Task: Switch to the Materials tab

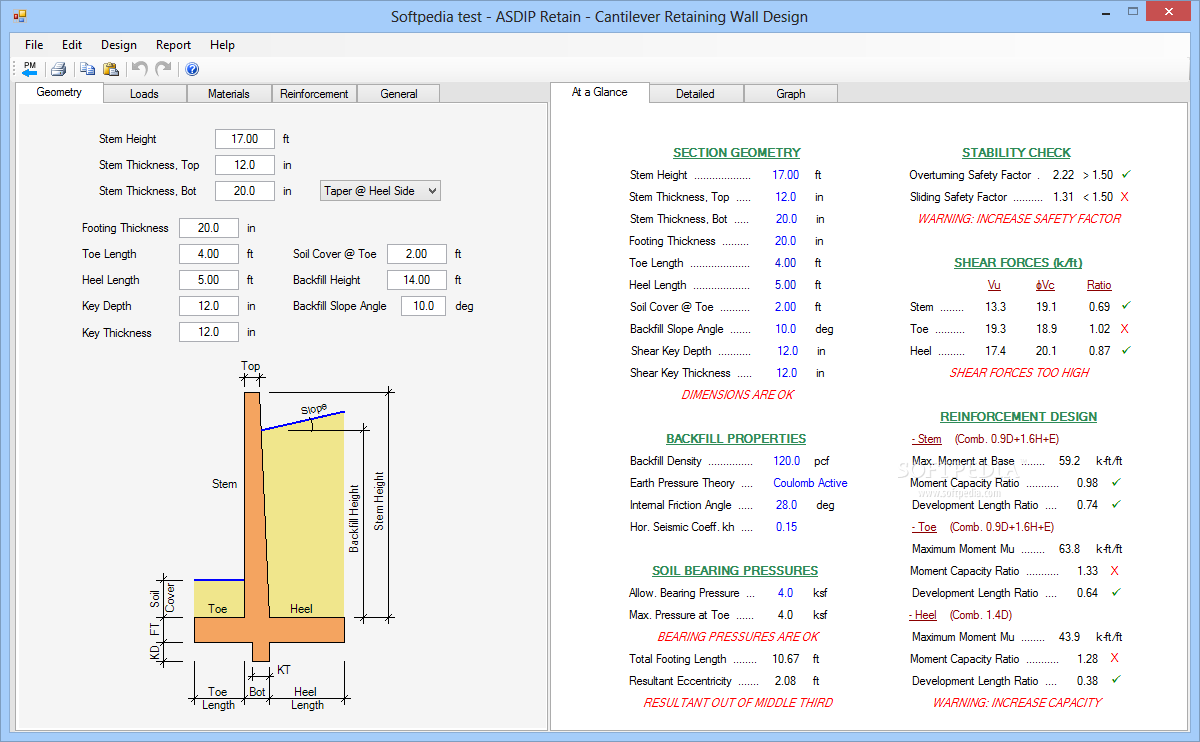Action: tap(229, 94)
